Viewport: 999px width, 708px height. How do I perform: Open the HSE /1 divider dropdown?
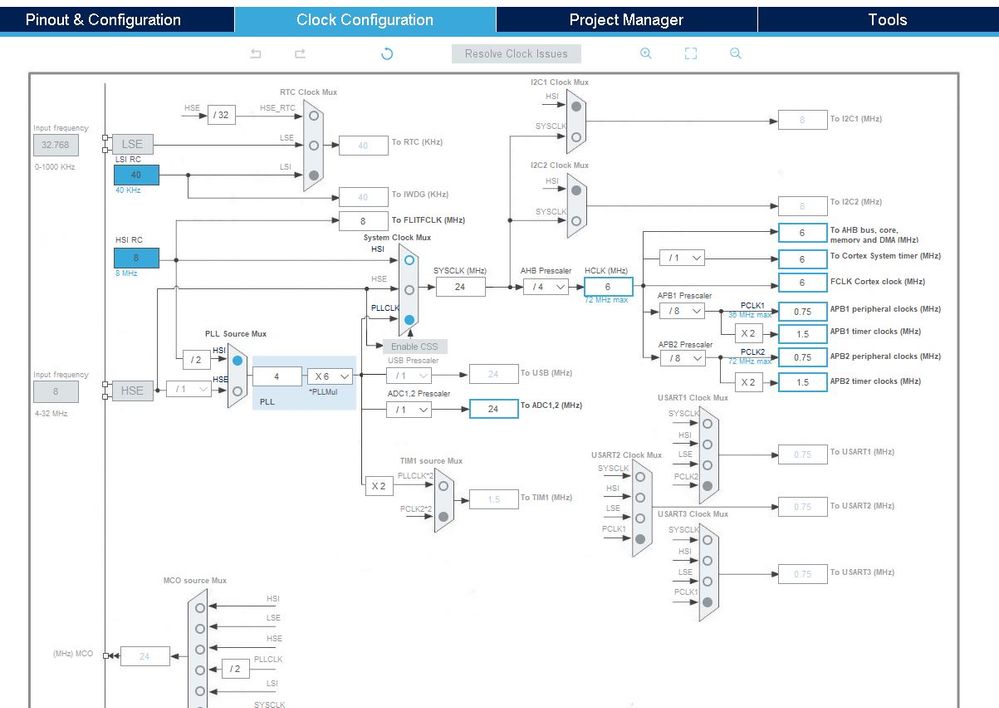pyautogui.click(x=189, y=389)
